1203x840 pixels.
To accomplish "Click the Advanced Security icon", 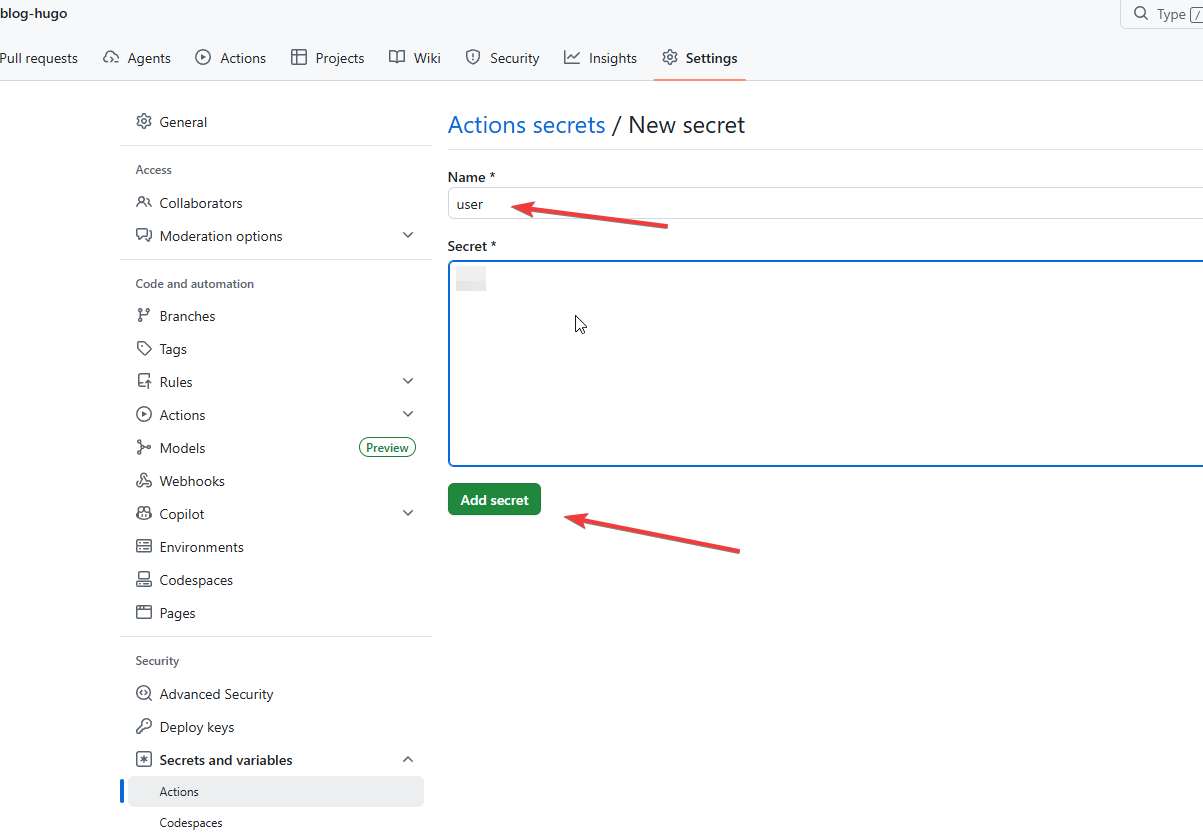I will pos(143,694).
